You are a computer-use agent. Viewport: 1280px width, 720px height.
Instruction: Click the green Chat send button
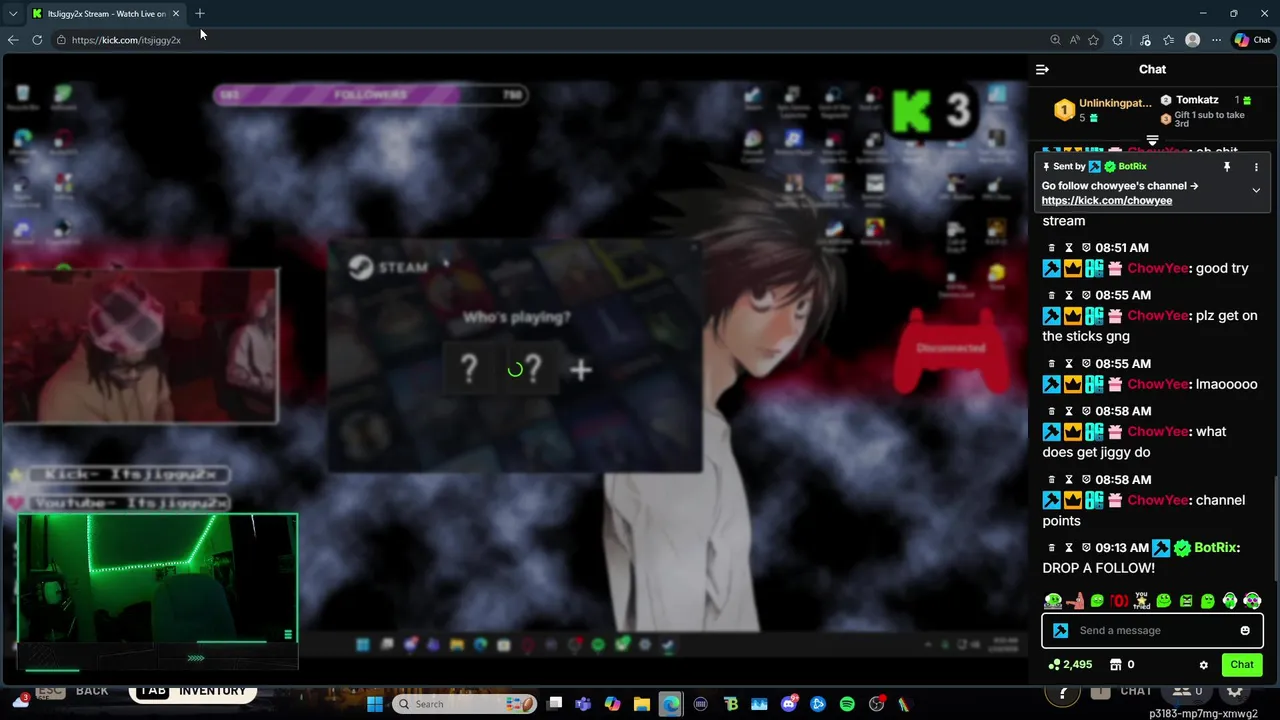coord(1242,665)
